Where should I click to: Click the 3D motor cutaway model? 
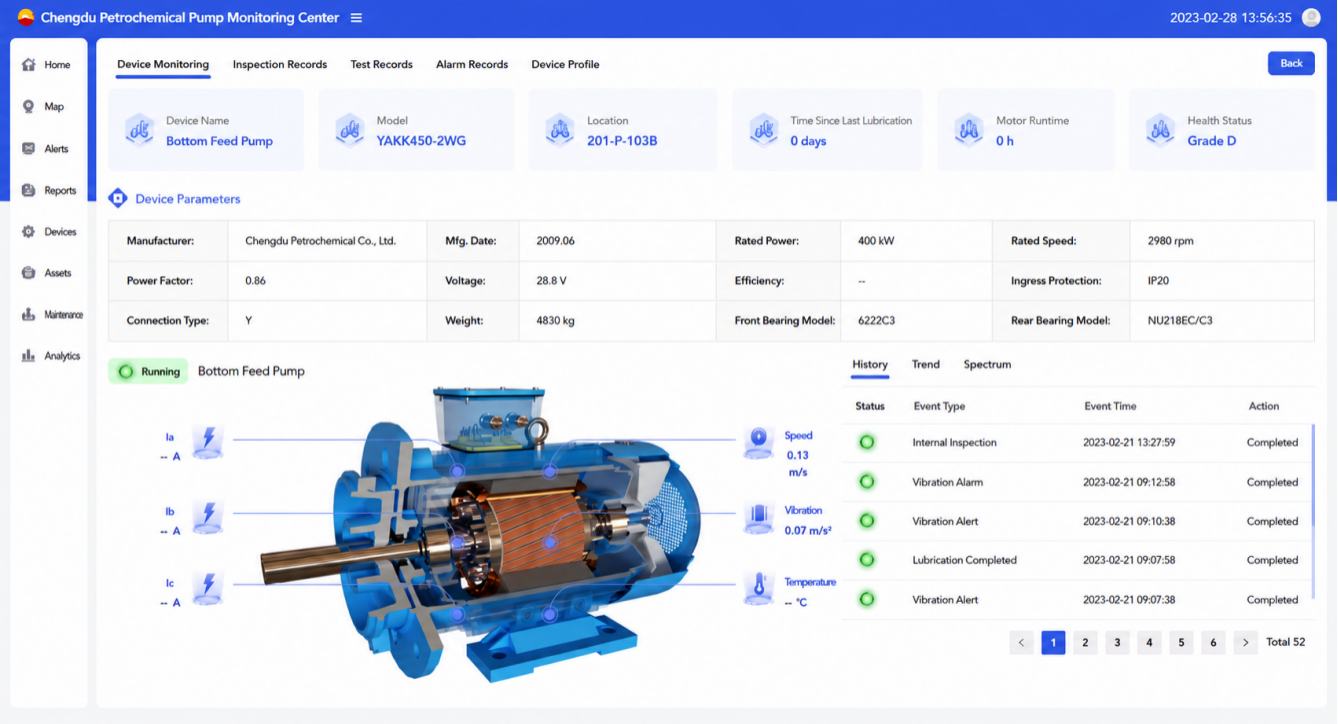point(480,535)
